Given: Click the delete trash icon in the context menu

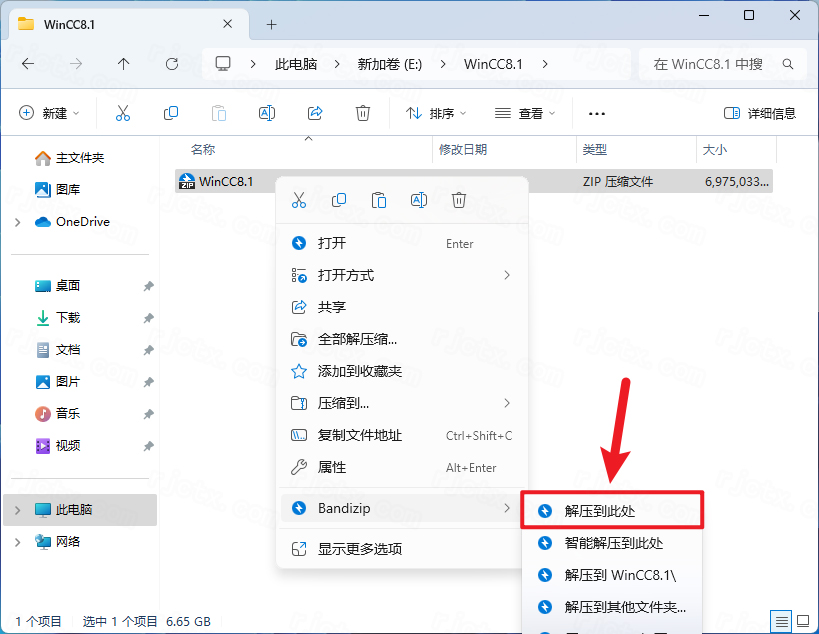Looking at the screenshot, I should click(x=459, y=200).
